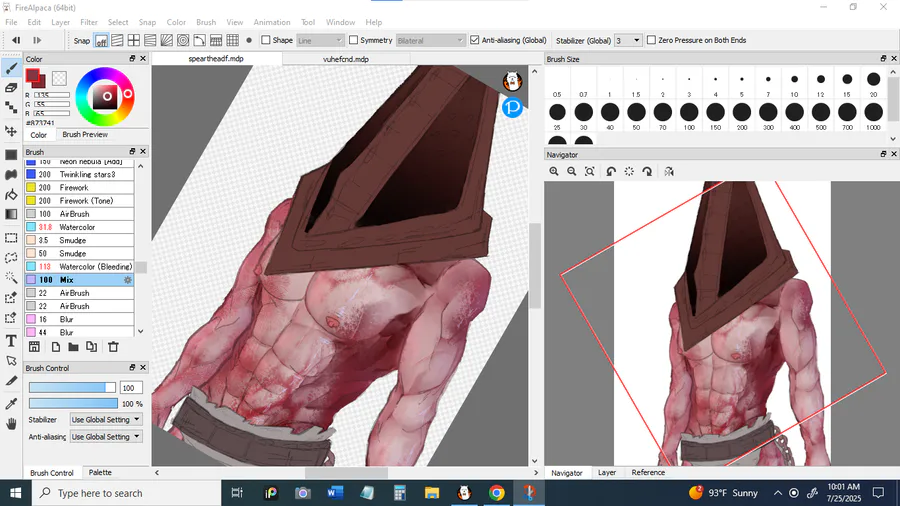Select the Gradient tool
Image resolution: width=900 pixels, height=506 pixels.
pyautogui.click(x=11, y=215)
